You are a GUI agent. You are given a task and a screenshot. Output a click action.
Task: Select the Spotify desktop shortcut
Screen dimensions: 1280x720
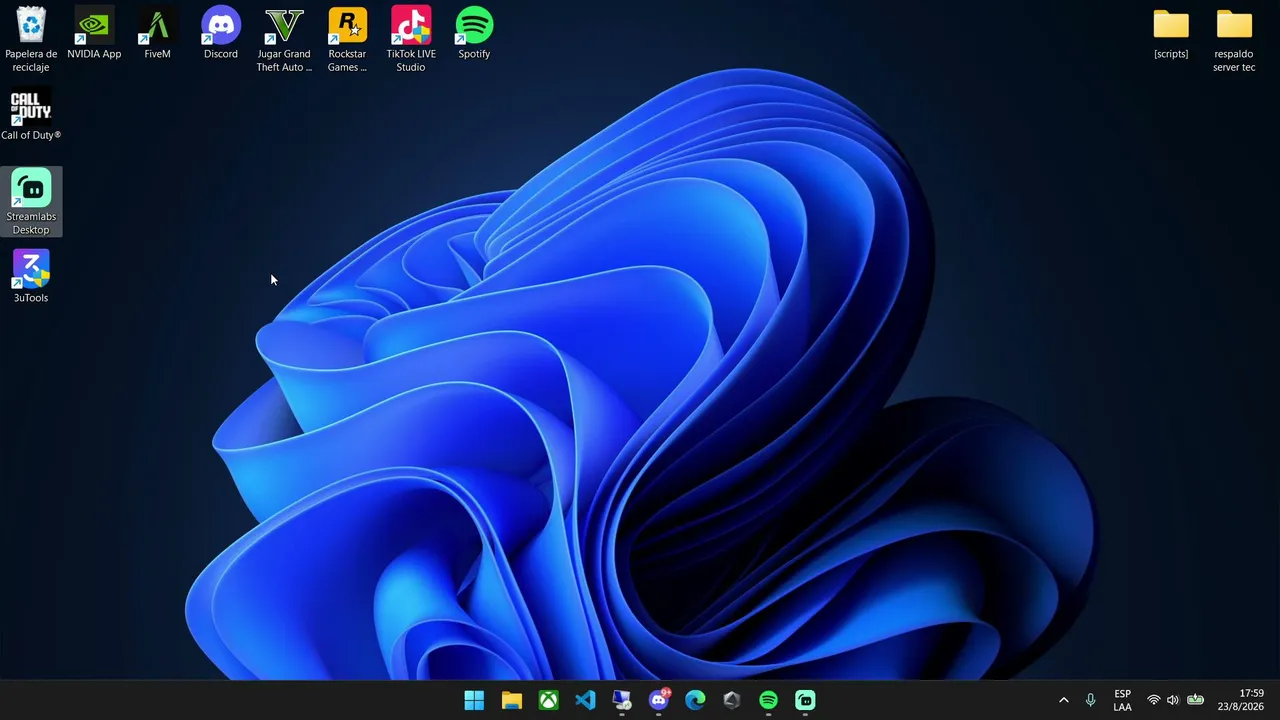[x=474, y=34]
